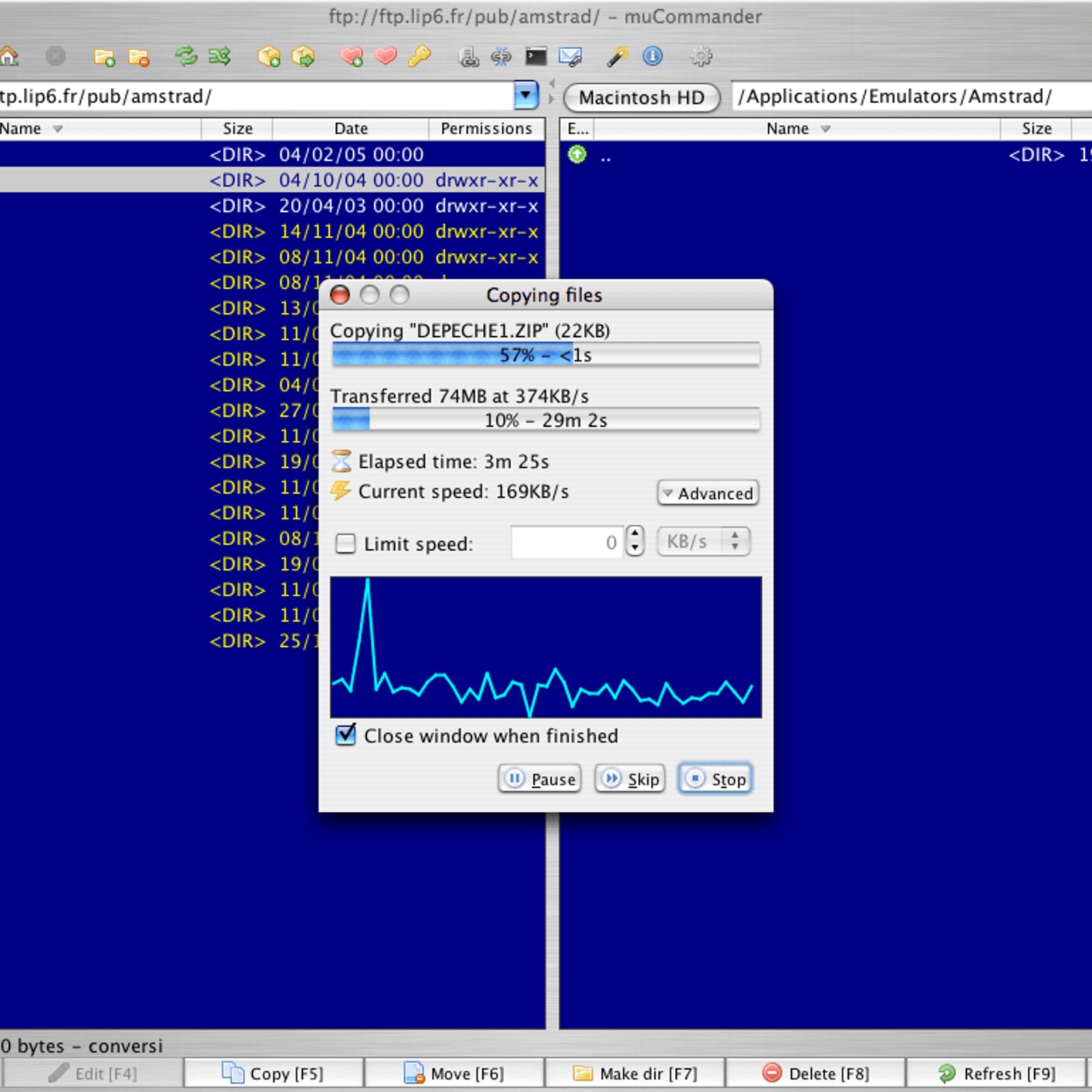Screen dimensions: 1092x1092
Task: Click the Move [F6] button
Action: click(x=454, y=1074)
